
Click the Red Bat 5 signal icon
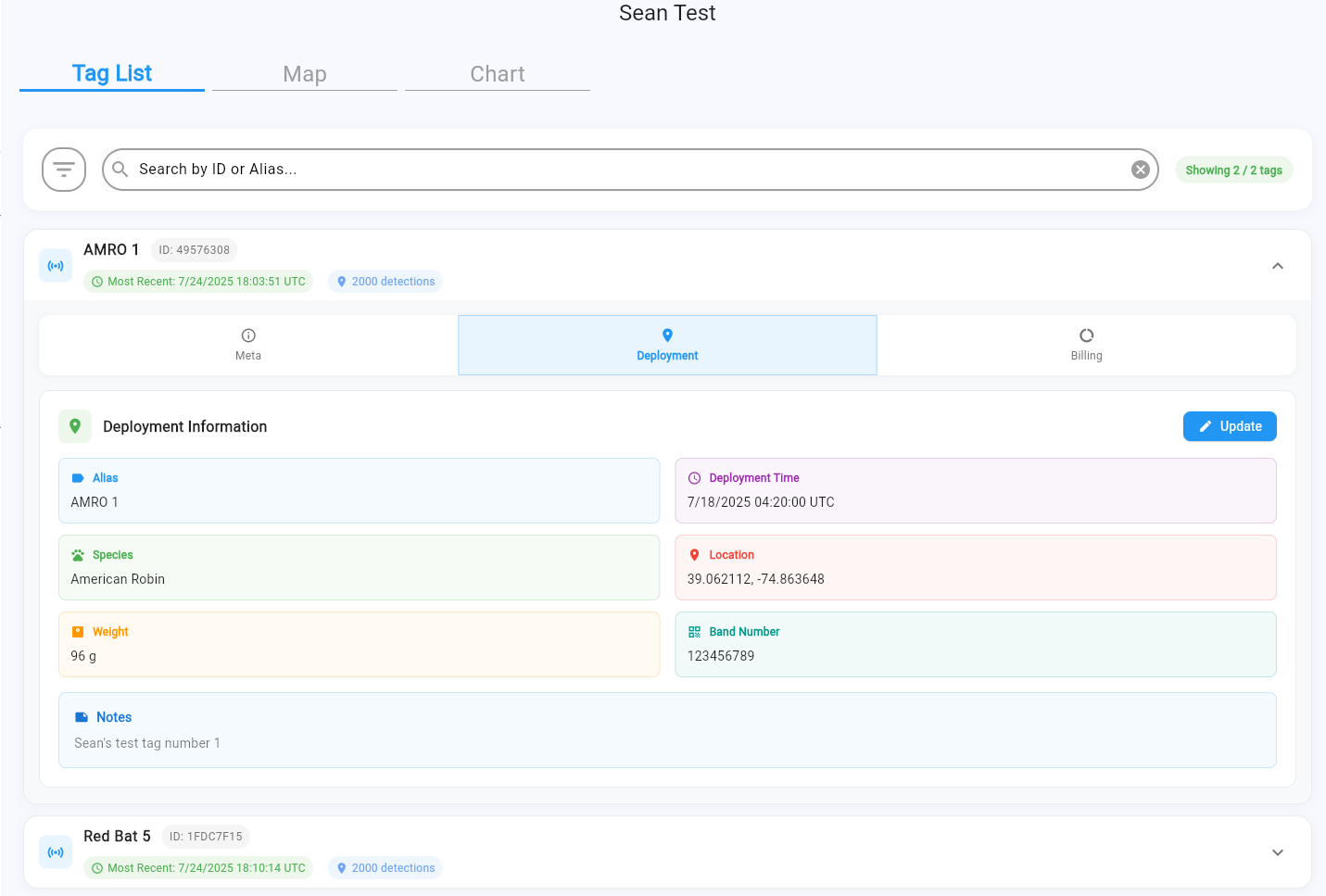tap(56, 852)
